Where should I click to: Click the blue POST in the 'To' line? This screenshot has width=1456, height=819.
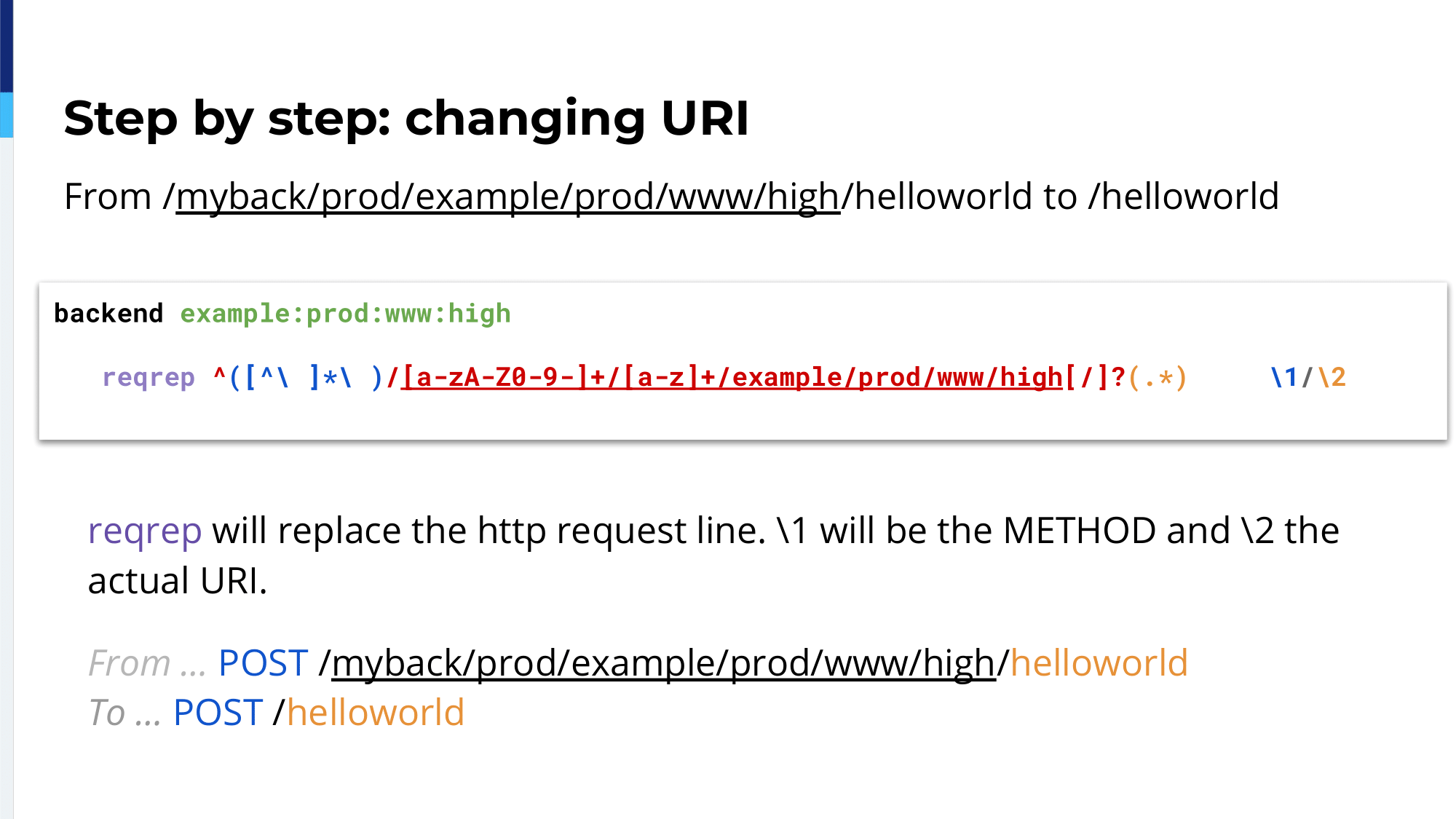pyautogui.click(x=218, y=713)
